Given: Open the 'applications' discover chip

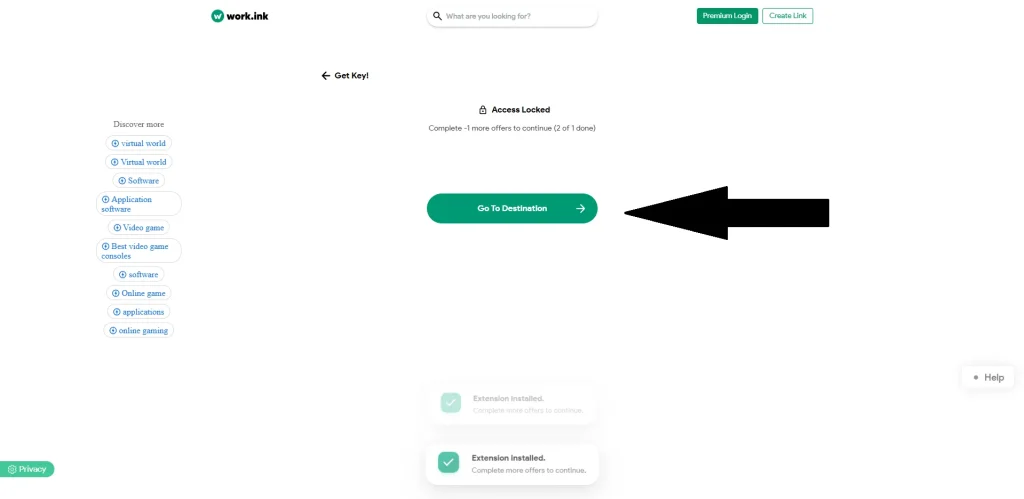Looking at the screenshot, I should pos(139,312).
